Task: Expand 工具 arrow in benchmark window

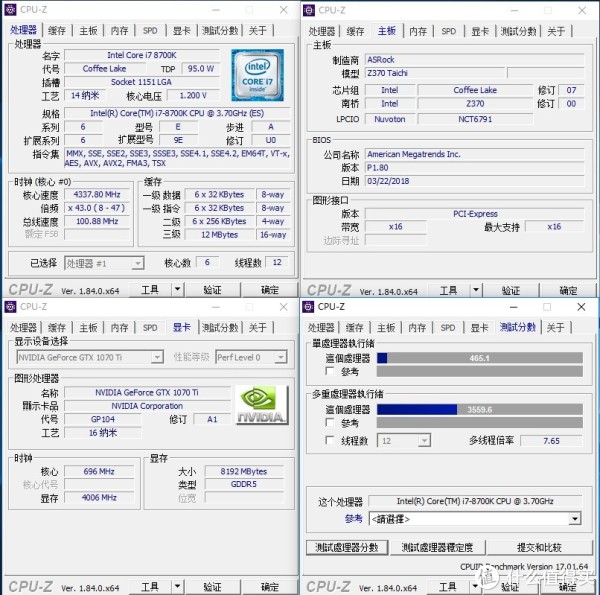Action: tap(475, 586)
